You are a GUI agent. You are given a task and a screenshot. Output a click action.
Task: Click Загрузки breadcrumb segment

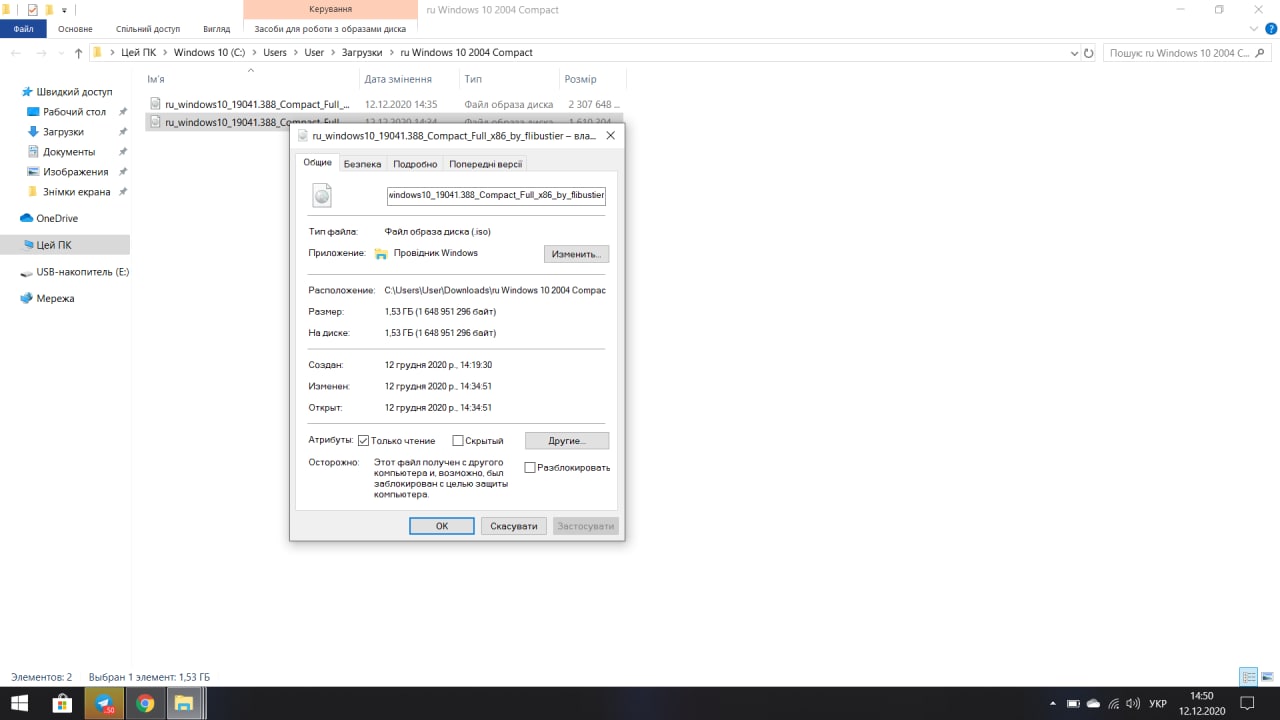coord(362,52)
